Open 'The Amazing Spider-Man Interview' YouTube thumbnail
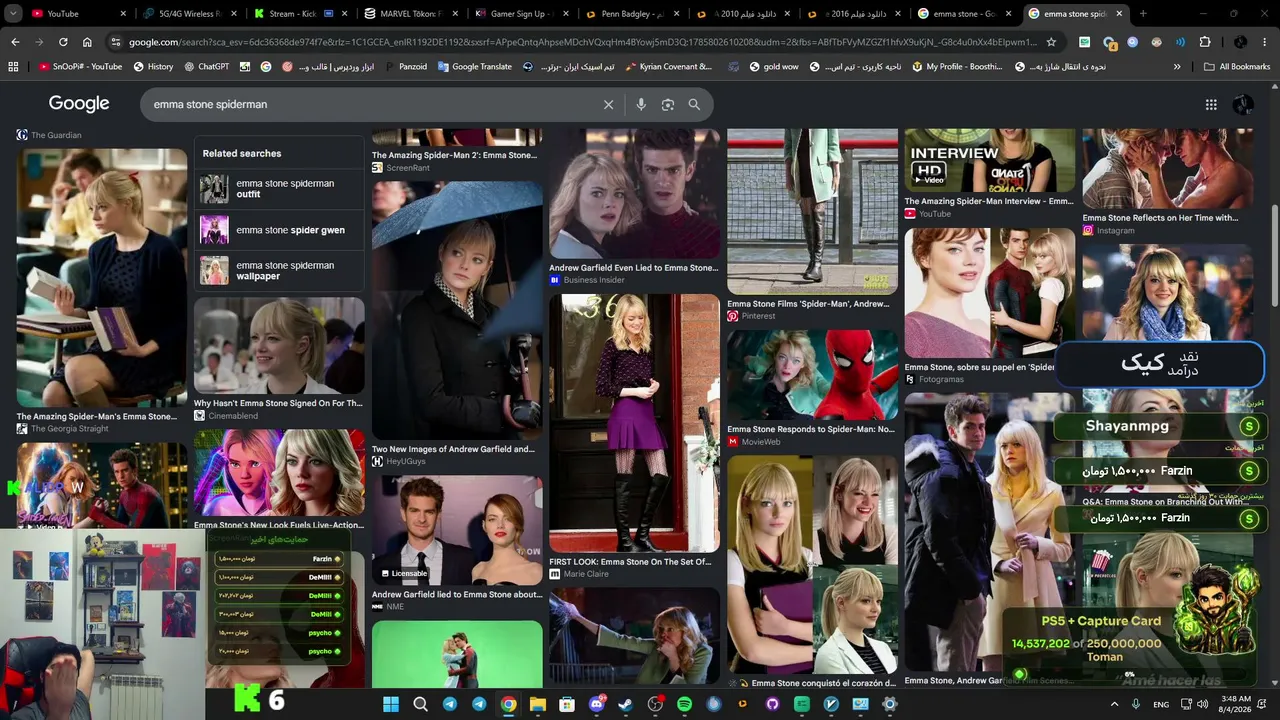1280x720 pixels. coord(990,161)
